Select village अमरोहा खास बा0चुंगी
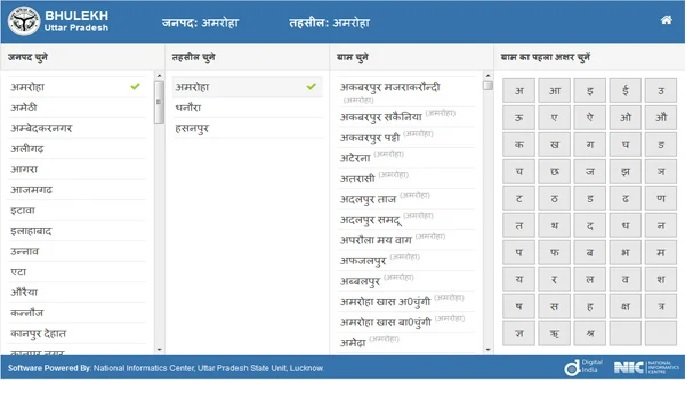 point(405,321)
